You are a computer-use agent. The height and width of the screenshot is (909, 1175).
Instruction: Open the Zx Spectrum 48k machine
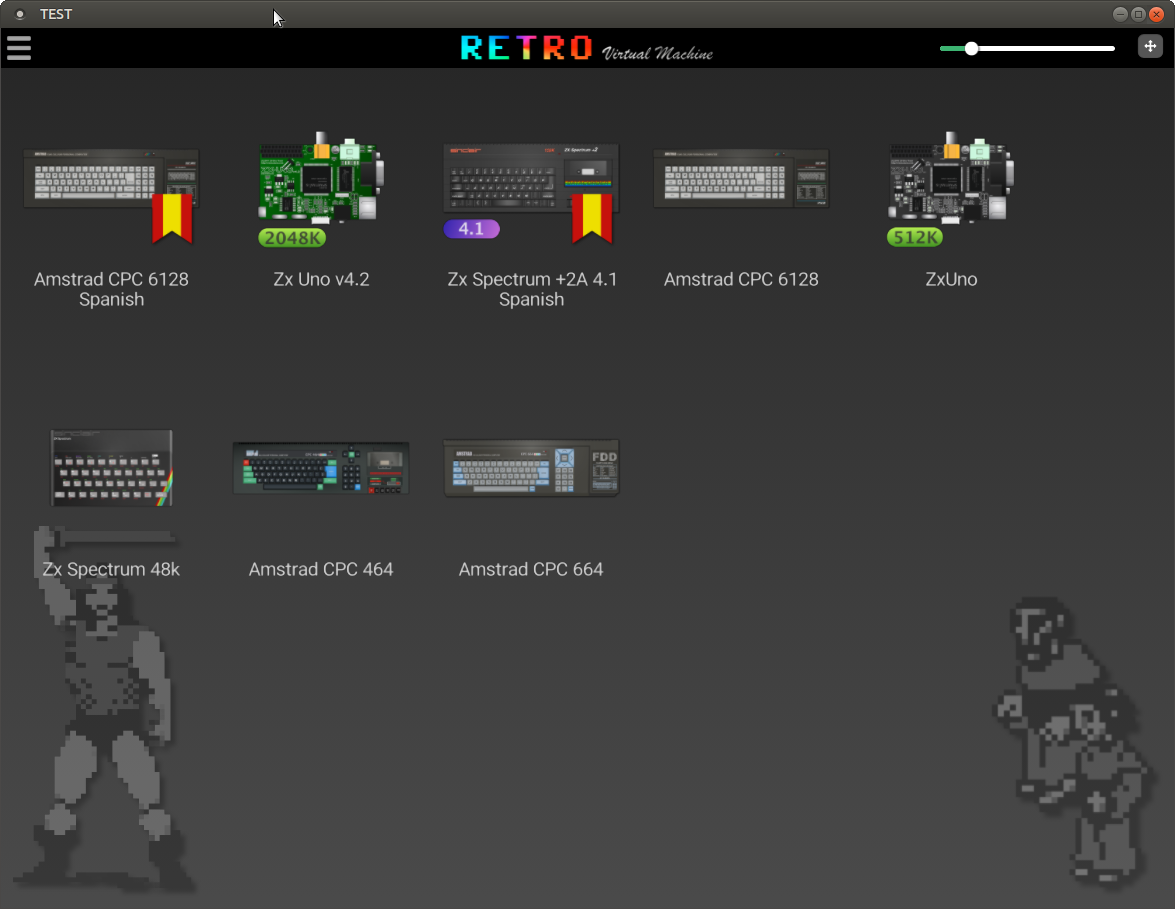[x=111, y=467]
